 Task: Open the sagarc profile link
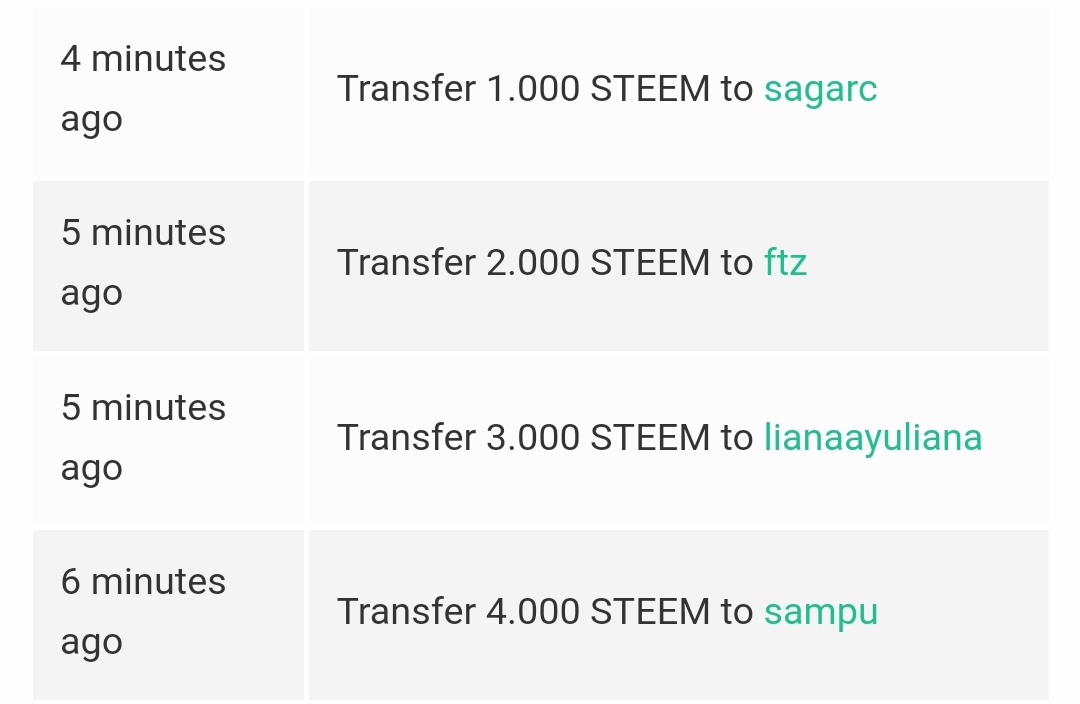(x=820, y=89)
